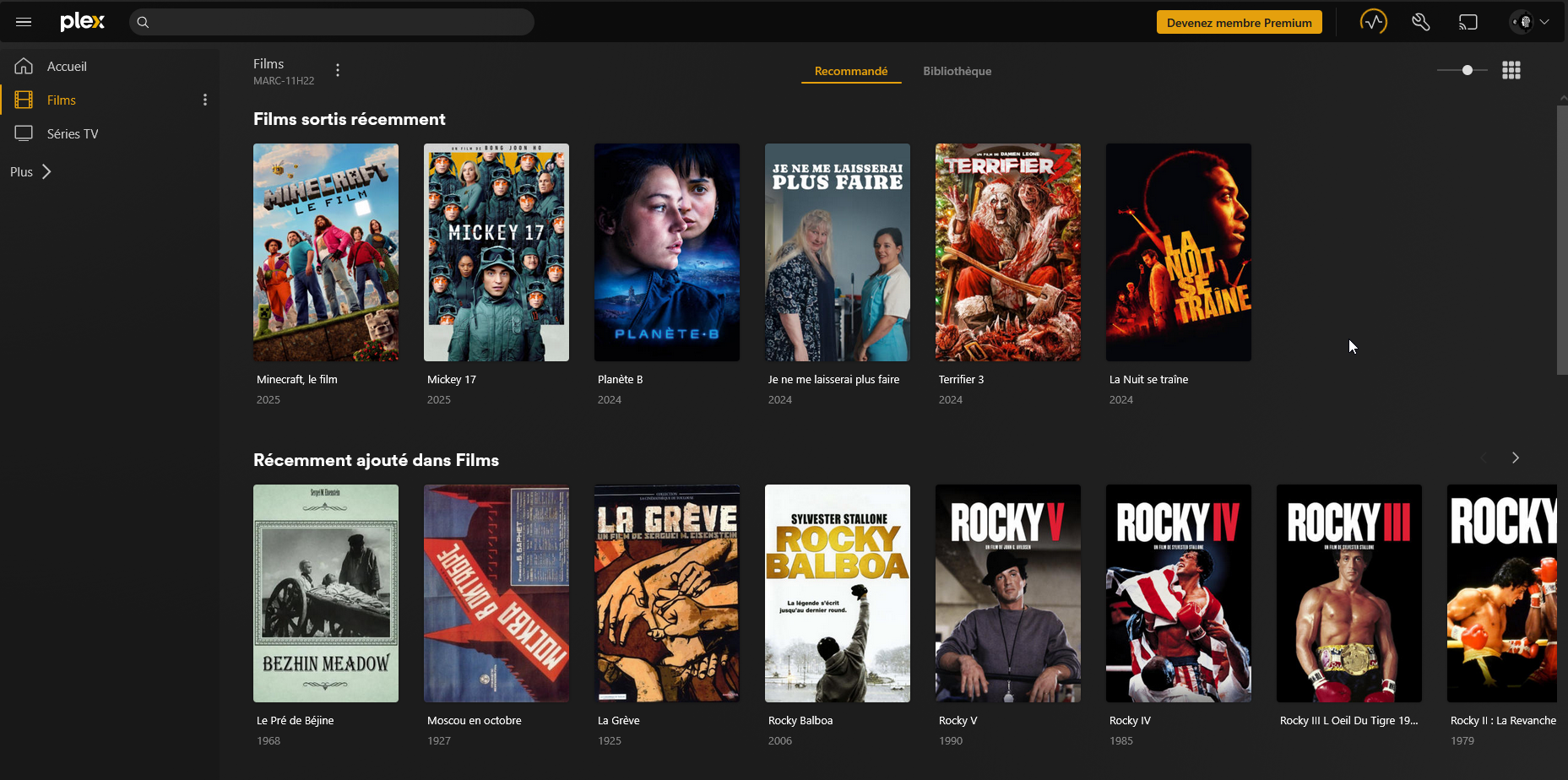Viewport: 1568px width, 780px height.
Task: Open the Rocky V poster
Action: pos(1008,593)
